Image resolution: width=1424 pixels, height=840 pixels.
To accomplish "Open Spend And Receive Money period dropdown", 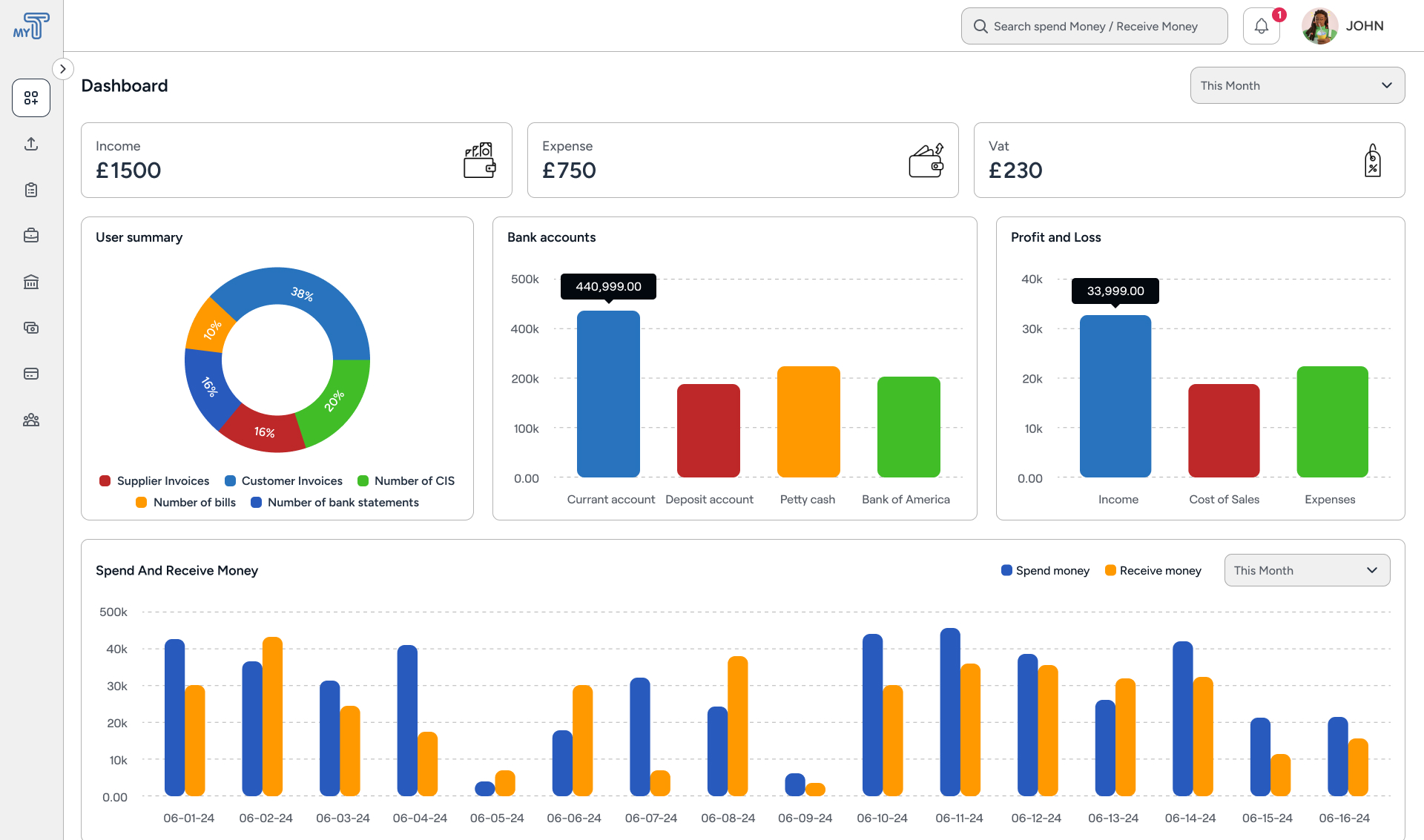I will [1307, 570].
